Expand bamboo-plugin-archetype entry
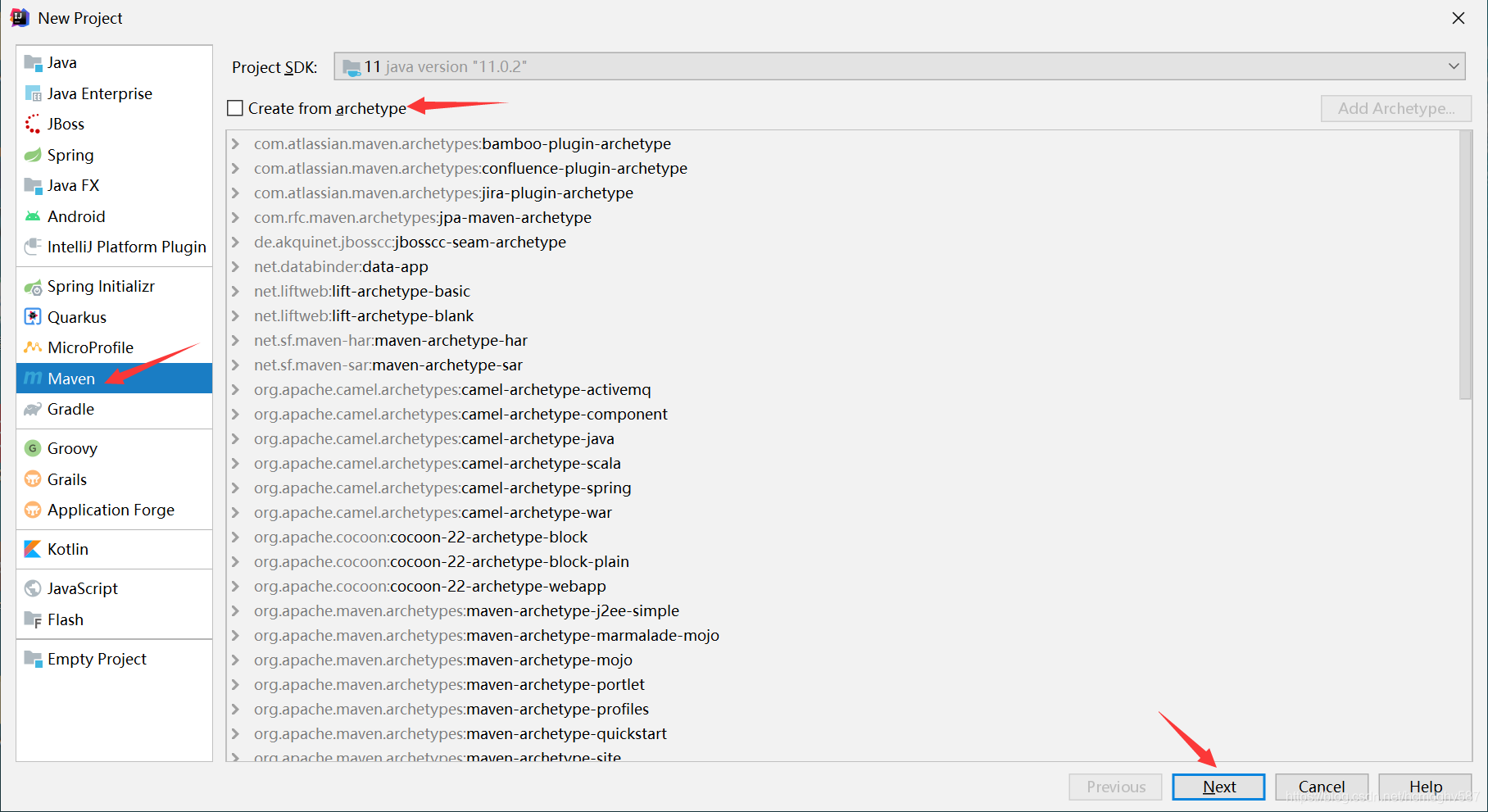Image resolution: width=1488 pixels, height=812 pixels. (236, 144)
